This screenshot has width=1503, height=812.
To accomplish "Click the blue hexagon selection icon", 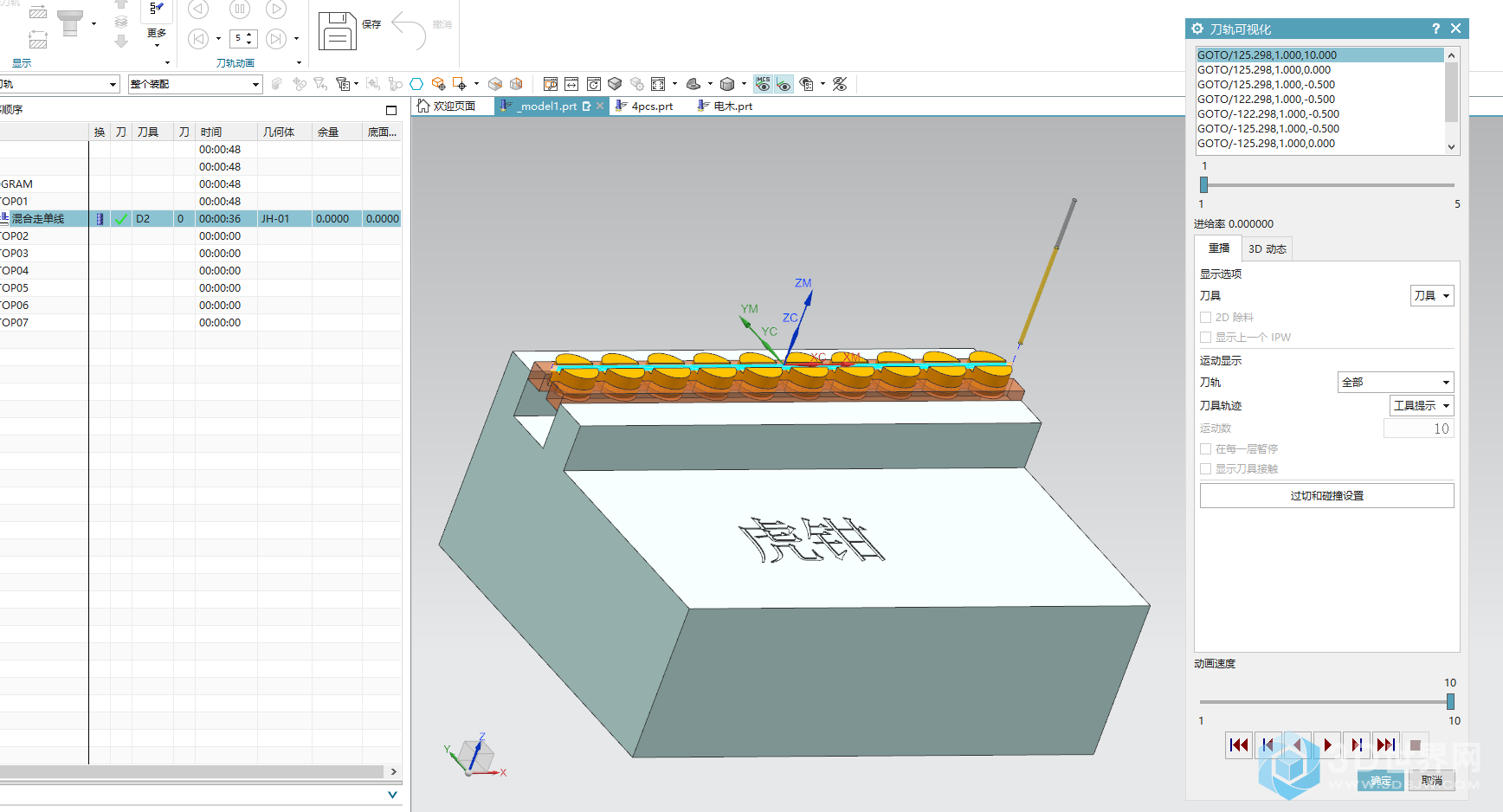I will [x=416, y=84].
